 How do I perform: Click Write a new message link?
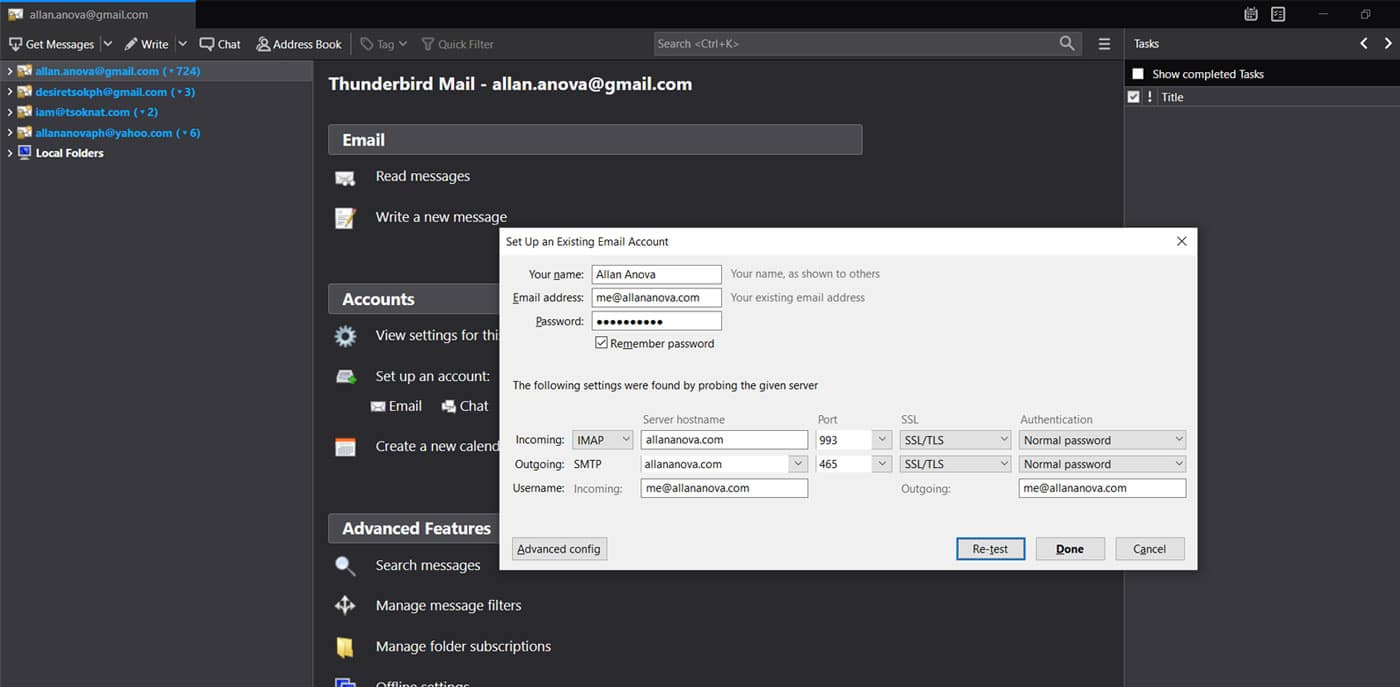(441, 217)
